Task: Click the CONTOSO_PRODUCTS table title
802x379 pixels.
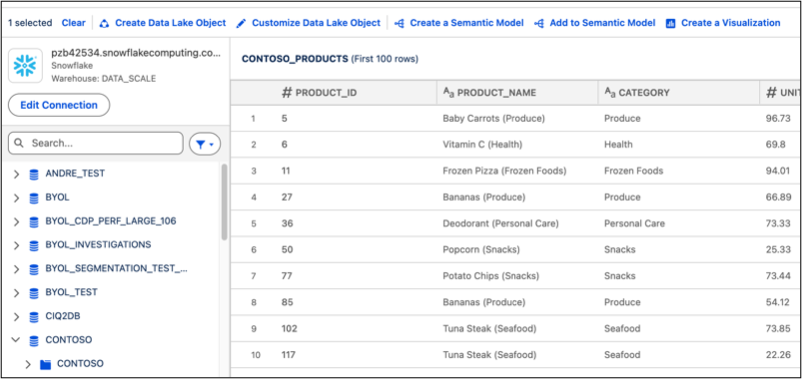Action: coord(295,59)
